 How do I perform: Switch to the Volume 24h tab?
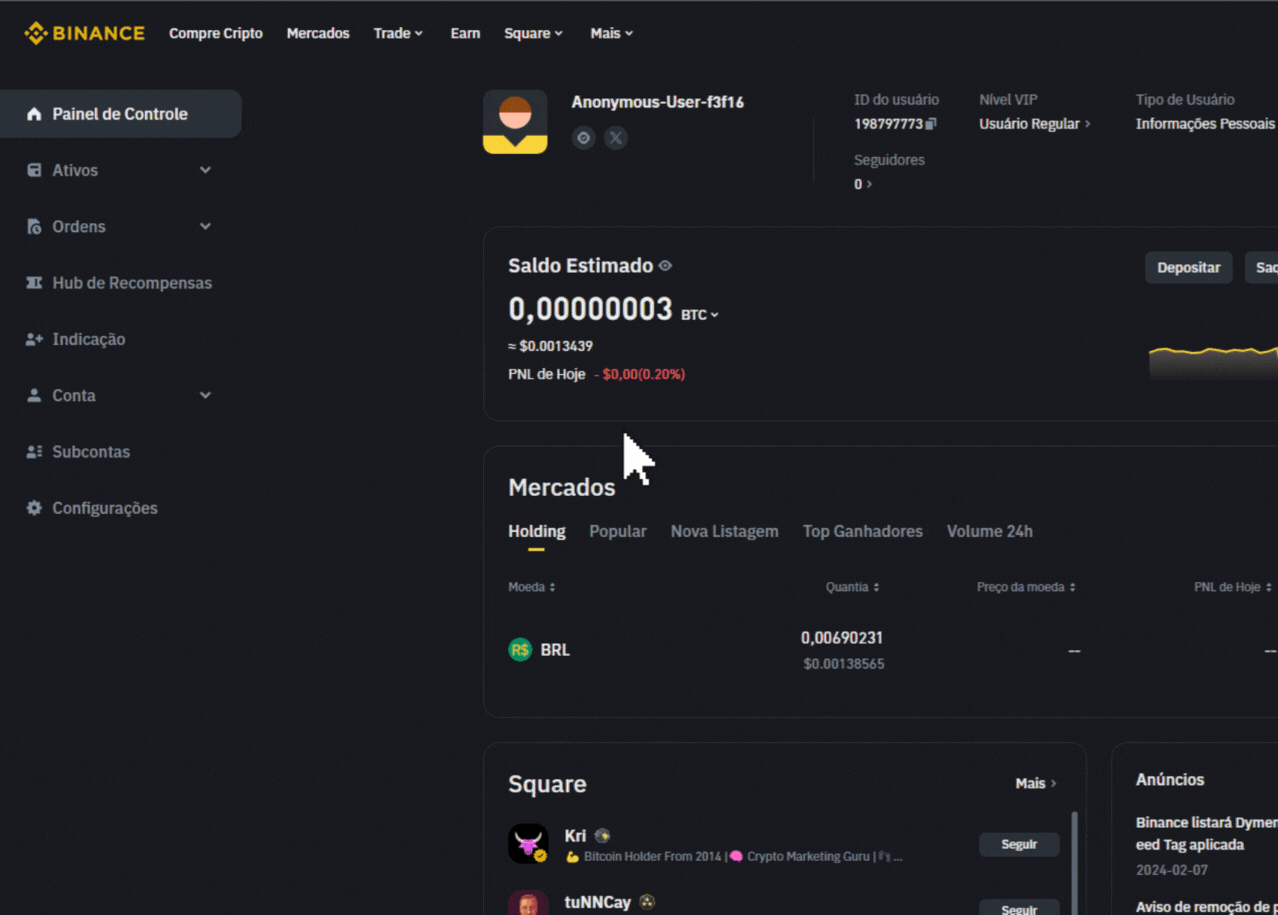990,532
